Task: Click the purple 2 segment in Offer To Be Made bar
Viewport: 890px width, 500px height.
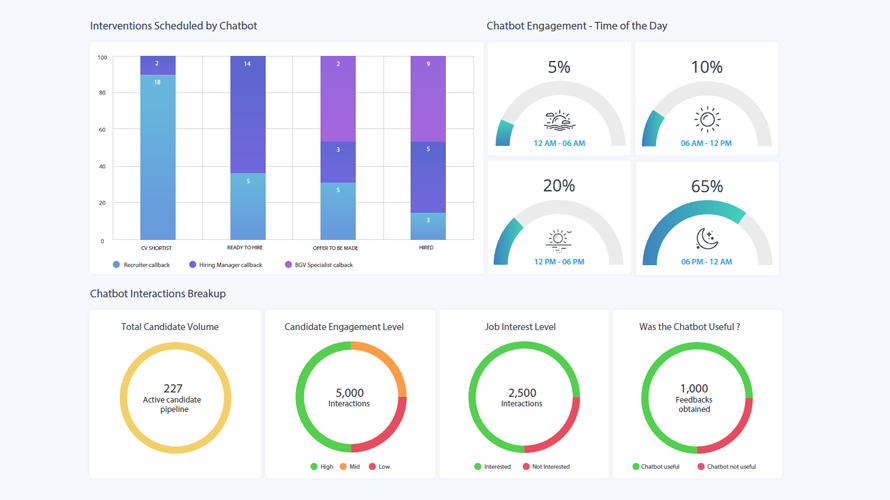Action: tap(338, 99)
